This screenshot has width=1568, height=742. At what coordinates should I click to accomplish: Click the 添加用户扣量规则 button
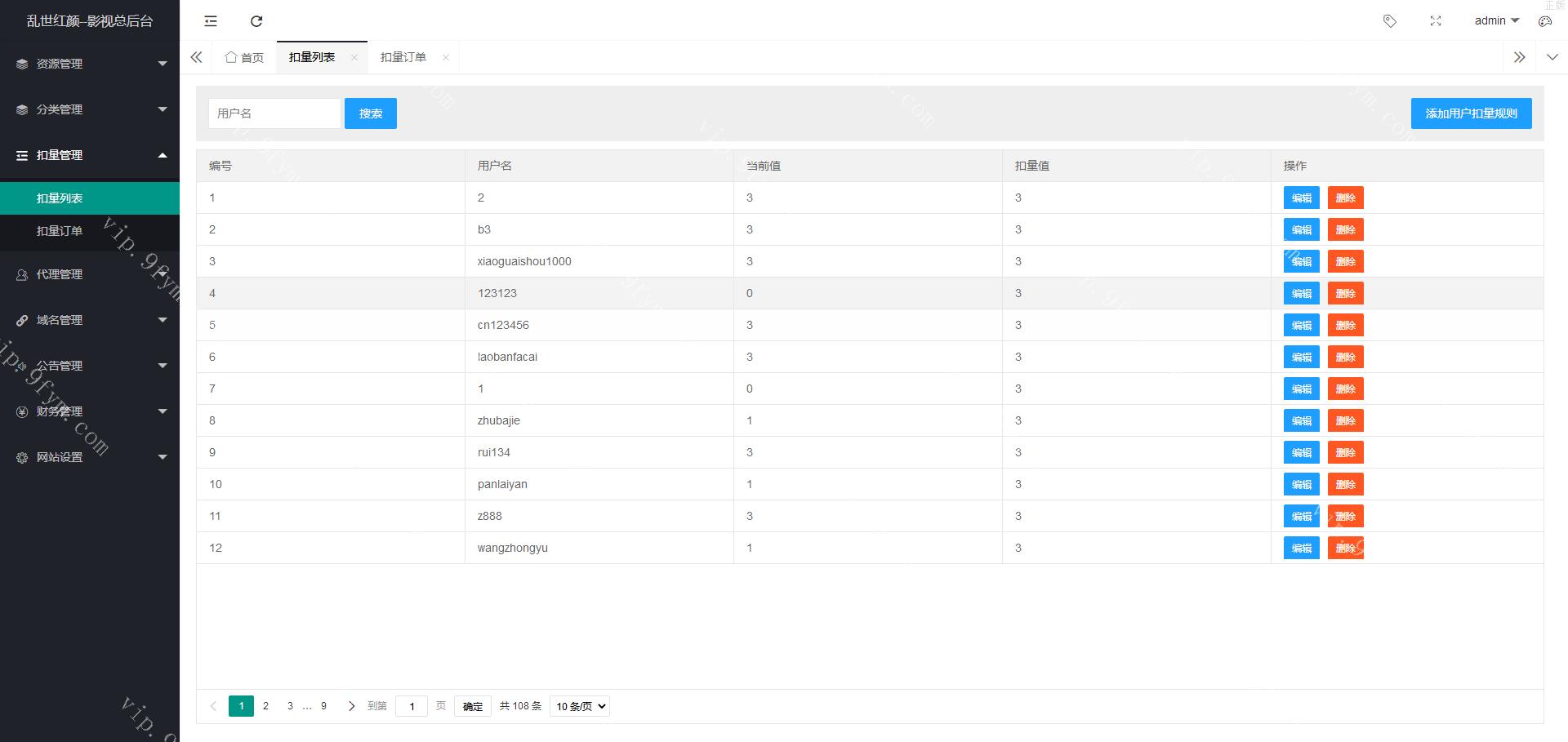click(x=1471, y=113)
